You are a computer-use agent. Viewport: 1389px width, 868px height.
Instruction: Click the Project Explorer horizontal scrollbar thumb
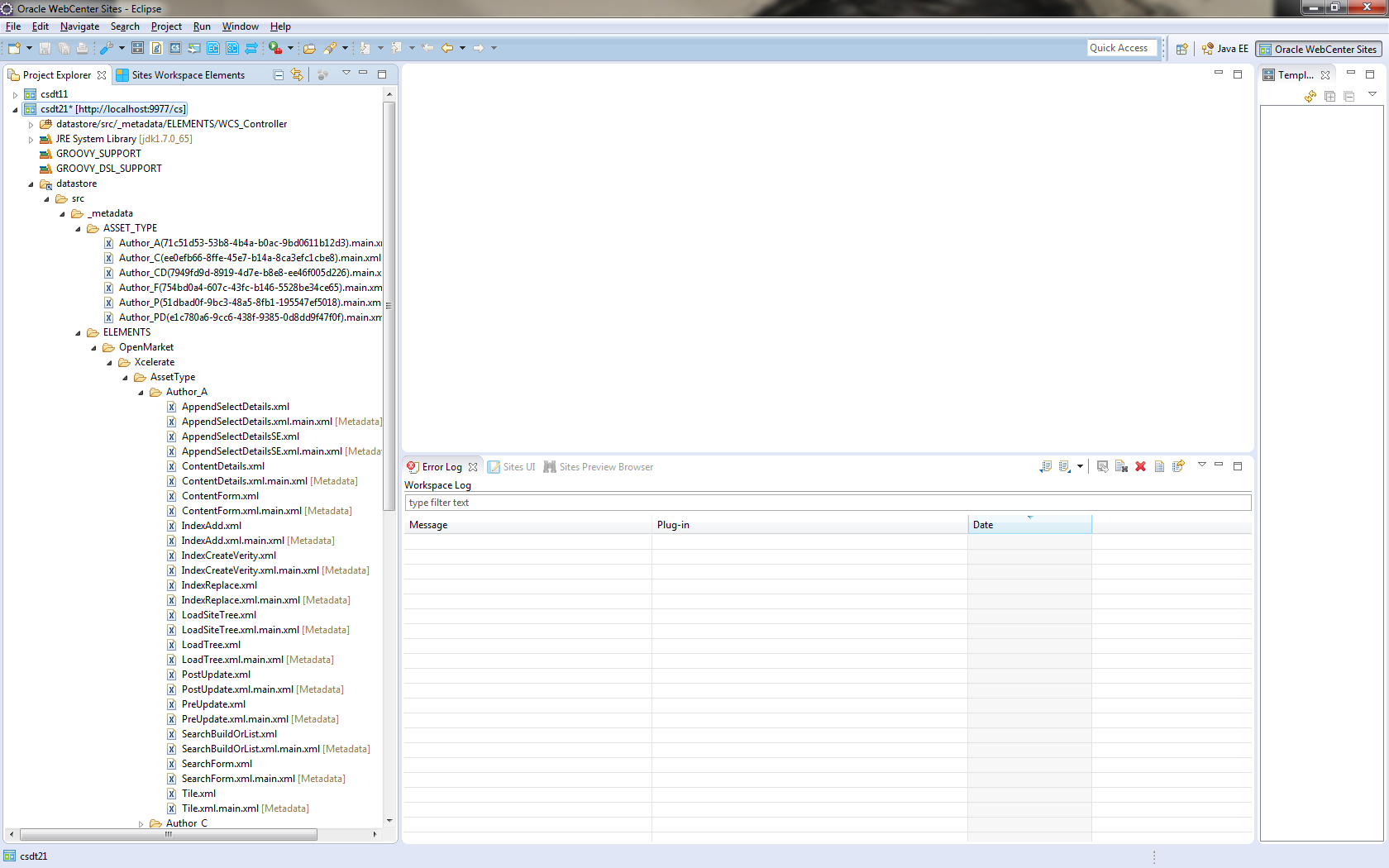pos(169,835)
